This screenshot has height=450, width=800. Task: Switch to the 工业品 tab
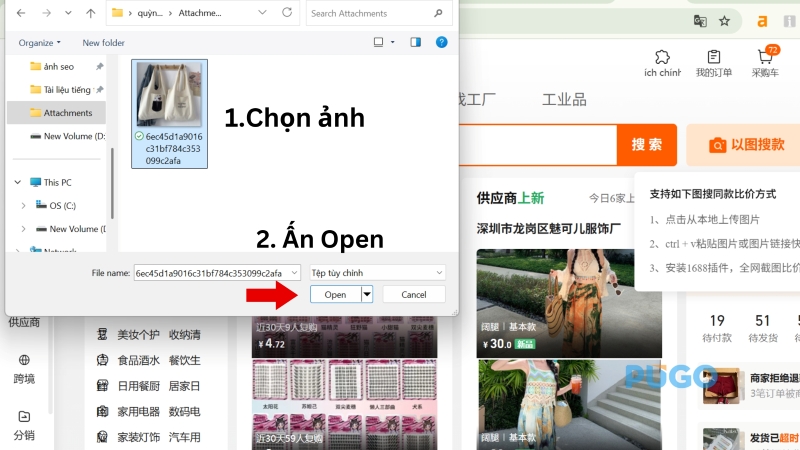click(564, 99)
